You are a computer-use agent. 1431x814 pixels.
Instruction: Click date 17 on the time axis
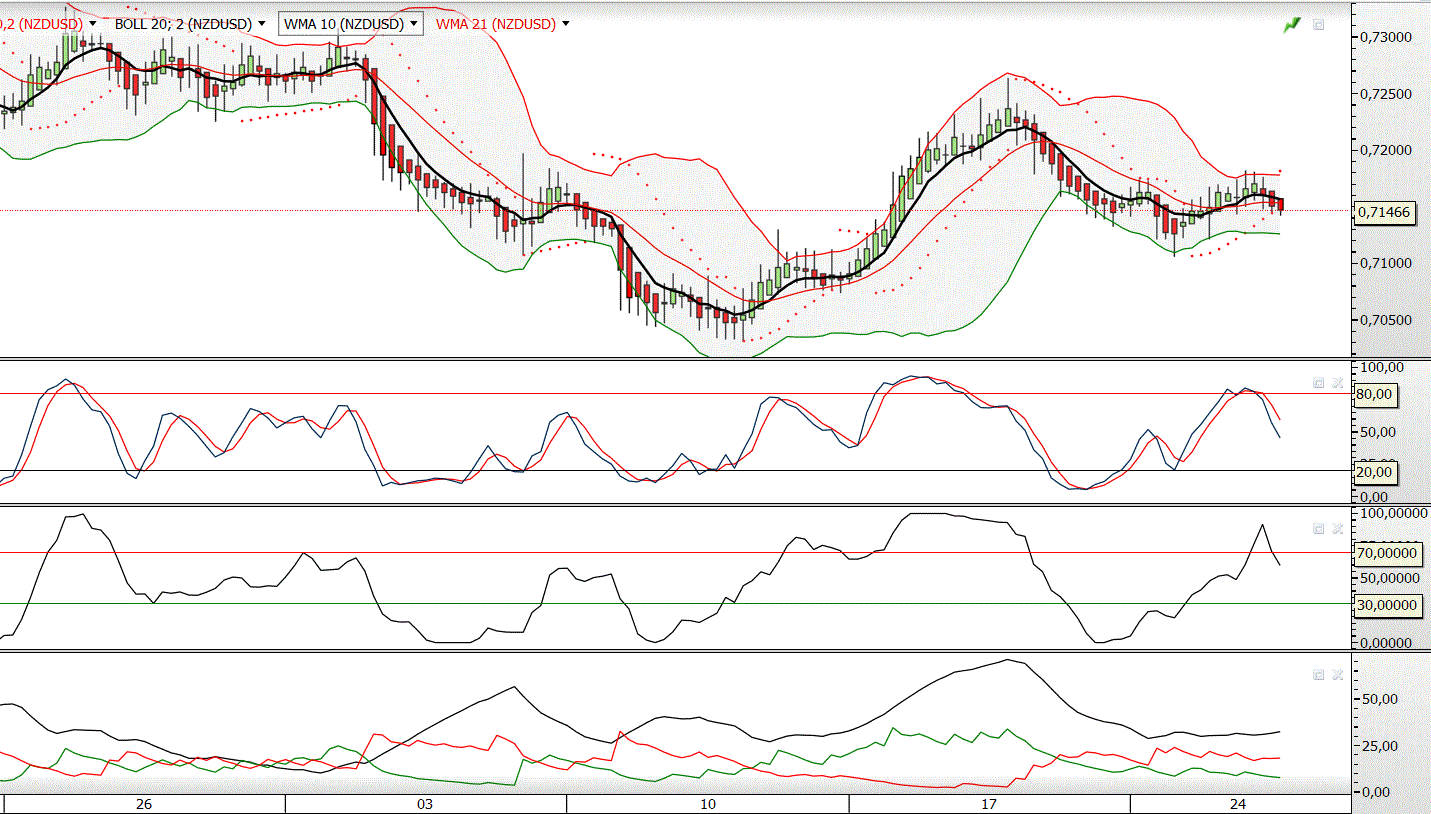tap(989, 804)
